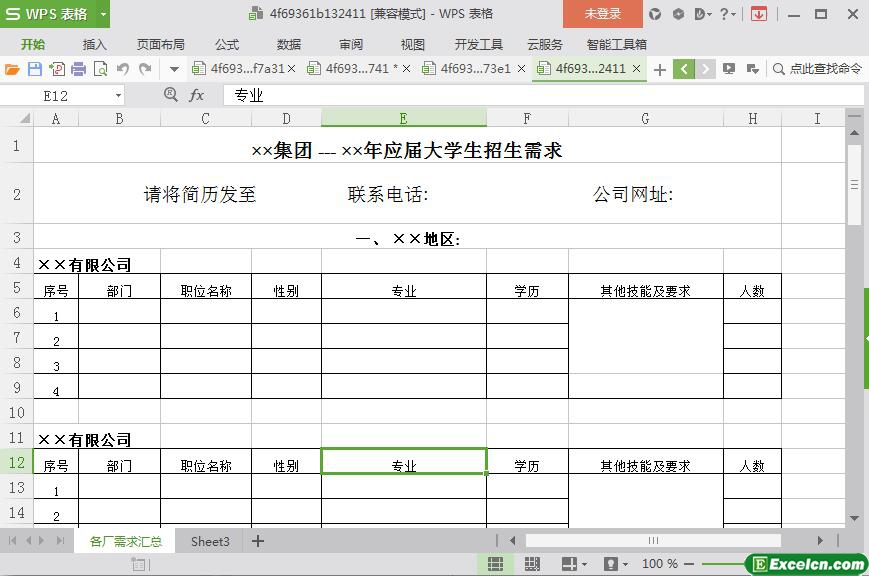
Task: Click the zoom/lookup icon beside fx
Action: pyautogui.click(x=171, y=95)
